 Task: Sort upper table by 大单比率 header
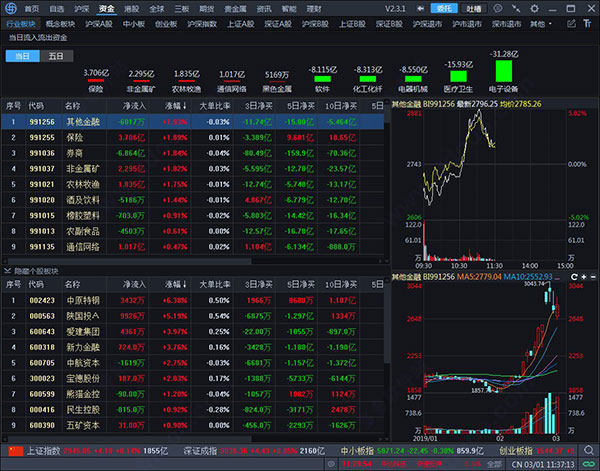(215, 106)
